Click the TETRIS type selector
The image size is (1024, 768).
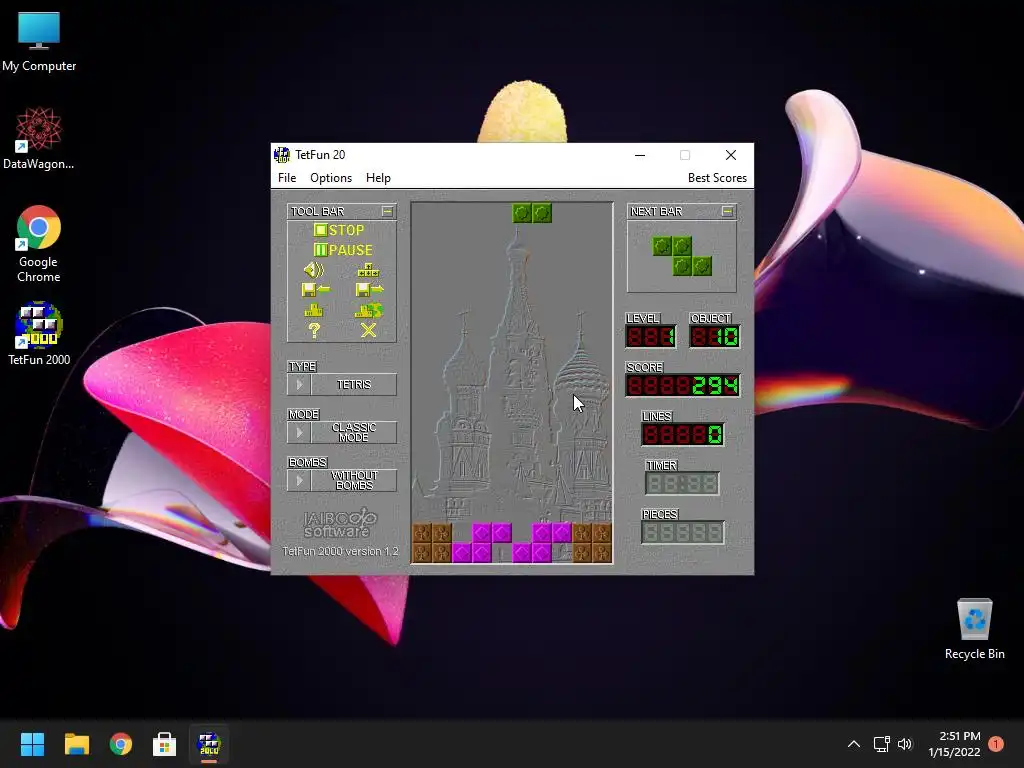point(354,385)
